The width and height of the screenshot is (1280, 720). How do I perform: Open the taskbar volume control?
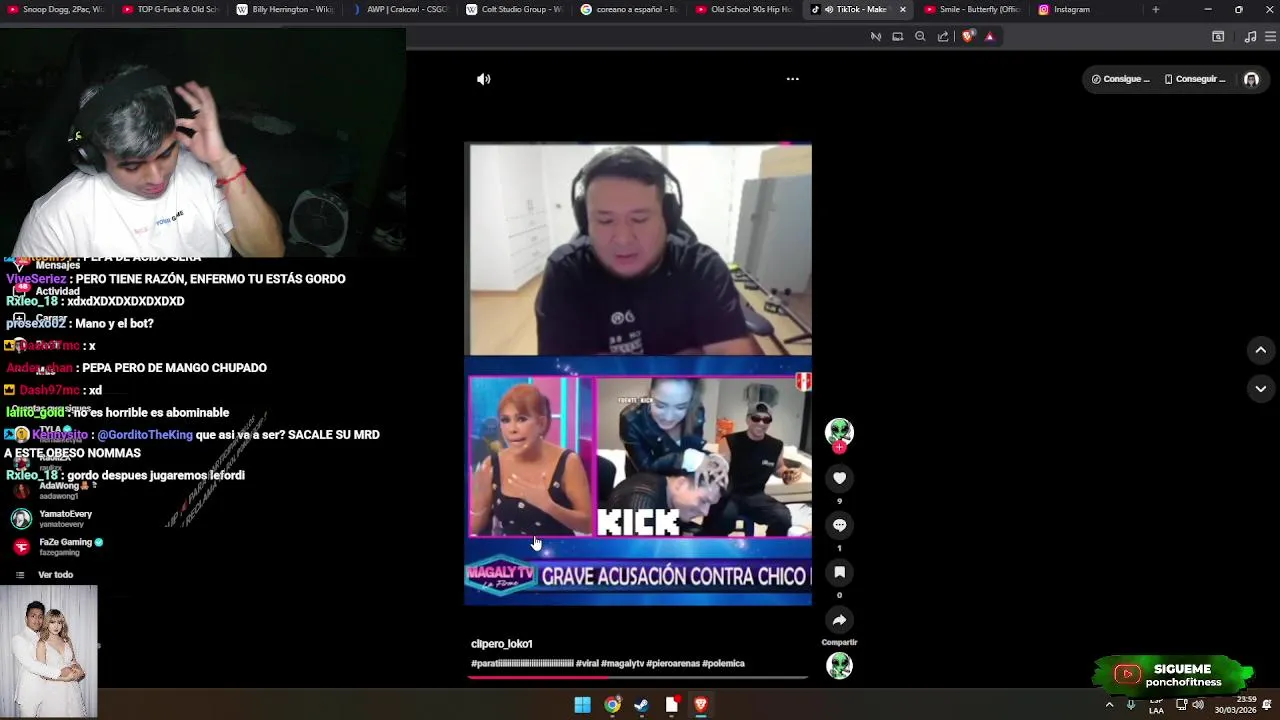point(1198,705)
